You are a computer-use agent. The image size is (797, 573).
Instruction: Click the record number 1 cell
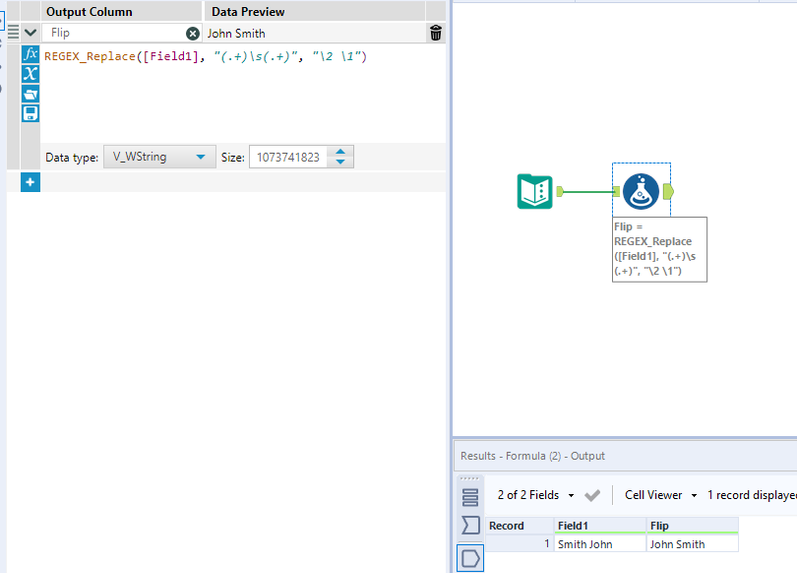coord(519,544)
